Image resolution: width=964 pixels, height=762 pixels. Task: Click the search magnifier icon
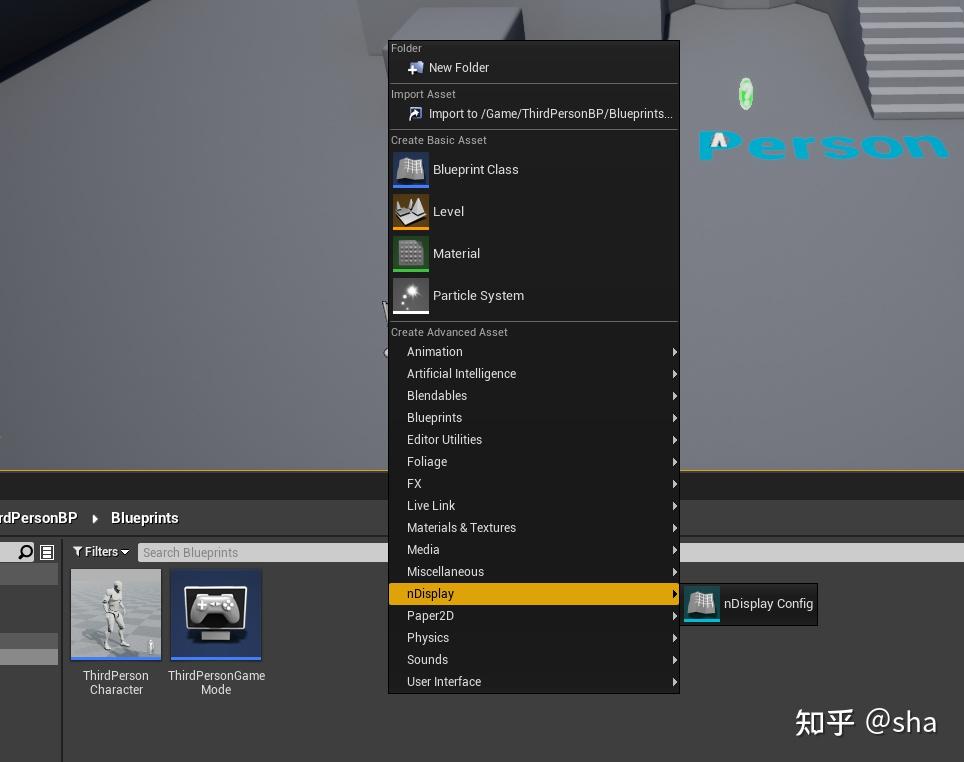(x=24, y=551)
